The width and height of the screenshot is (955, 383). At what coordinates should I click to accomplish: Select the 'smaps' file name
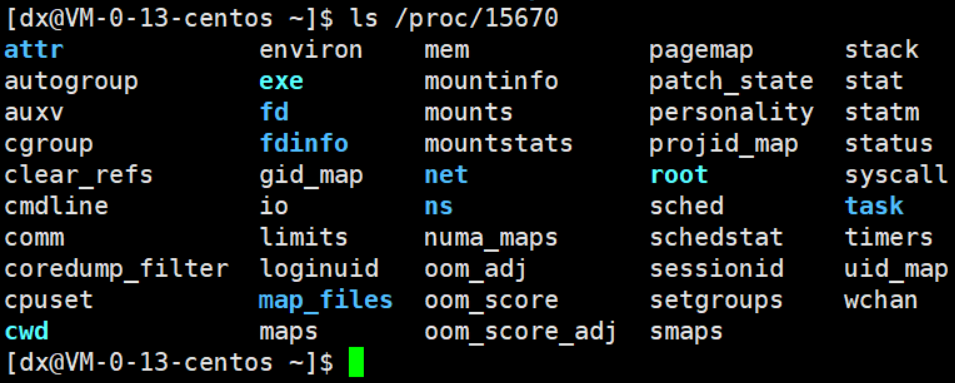point(686,333)
